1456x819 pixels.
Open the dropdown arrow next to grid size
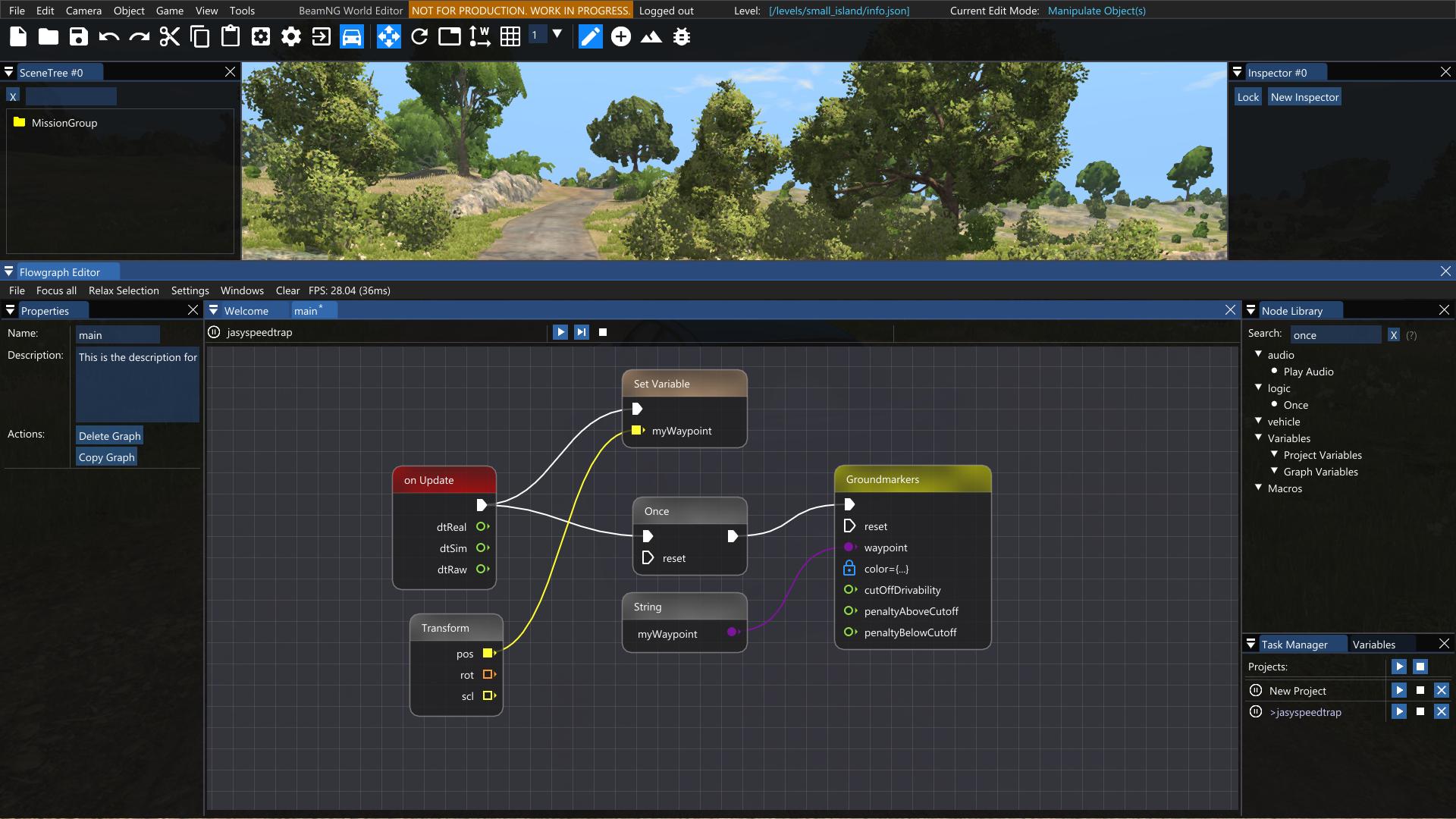(x=557, y=34)
